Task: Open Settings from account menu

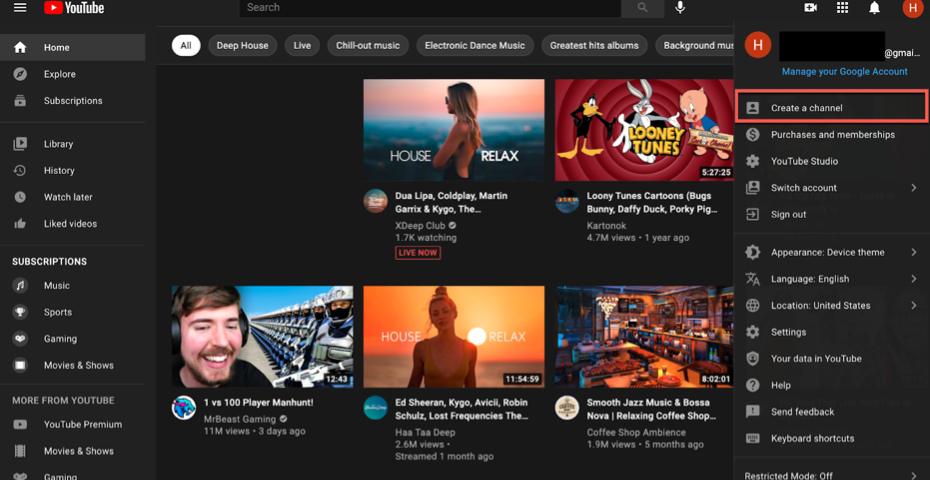Action: coord(832,332)
